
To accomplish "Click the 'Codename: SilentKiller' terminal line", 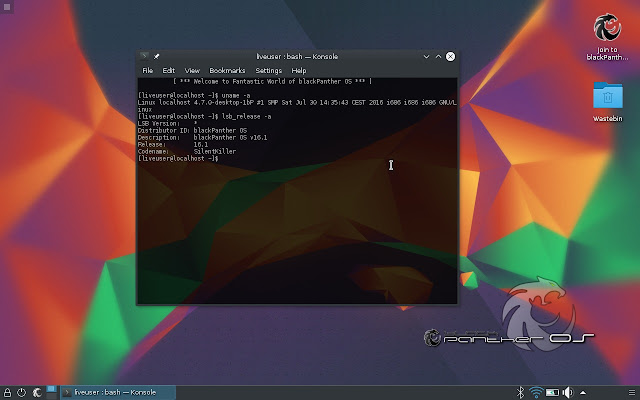I will 187,151.
